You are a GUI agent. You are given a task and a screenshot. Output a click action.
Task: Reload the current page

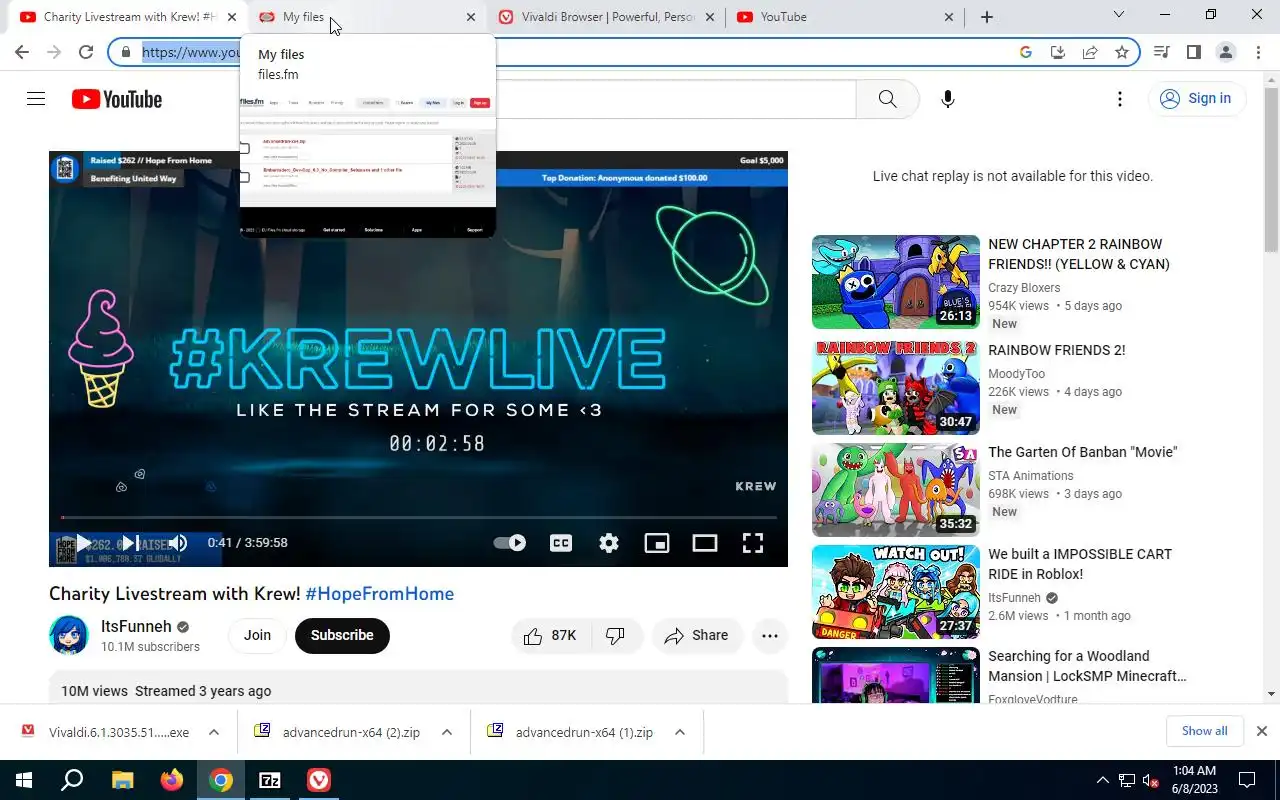tap(86, 52)
